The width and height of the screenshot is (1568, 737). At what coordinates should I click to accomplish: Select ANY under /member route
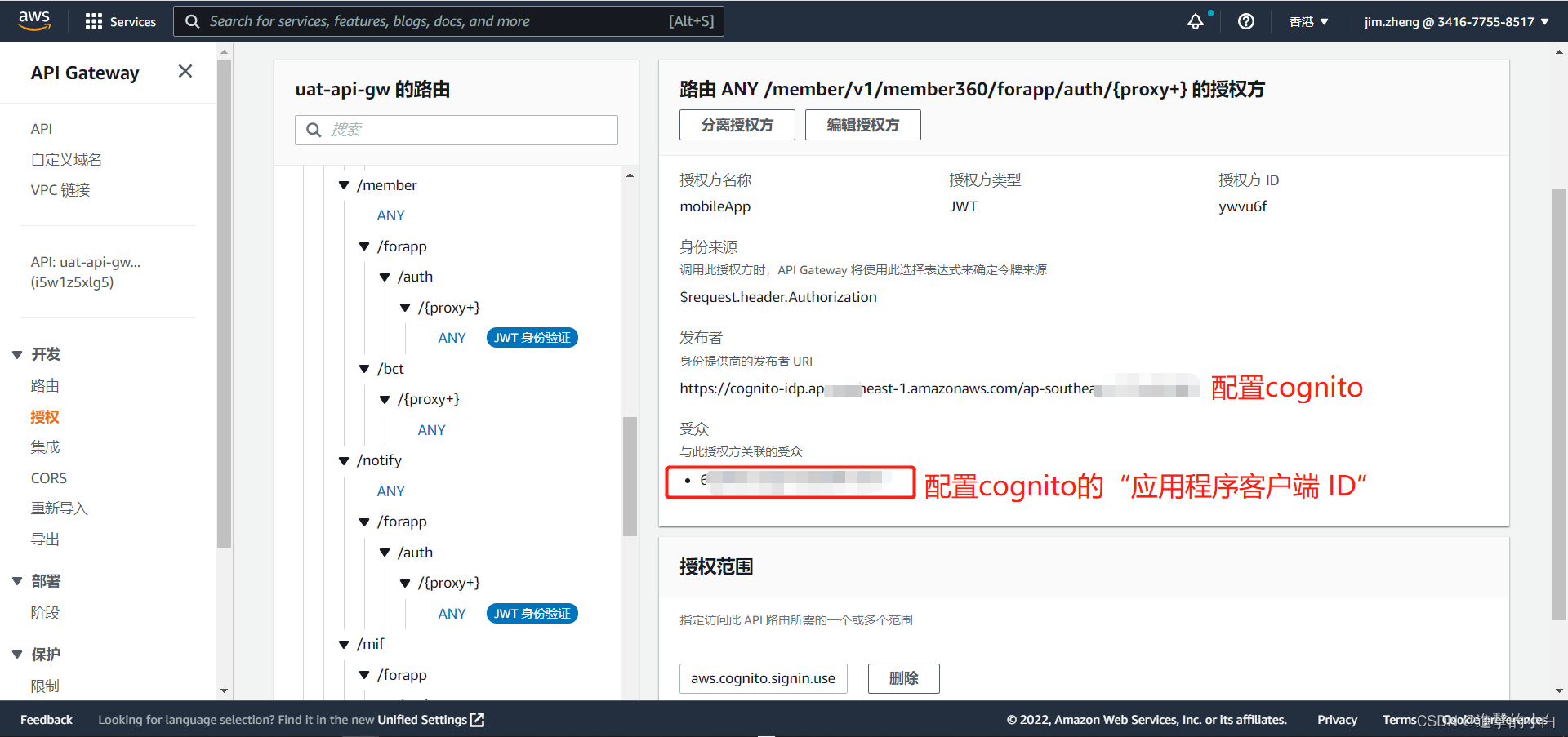(390, 215)
